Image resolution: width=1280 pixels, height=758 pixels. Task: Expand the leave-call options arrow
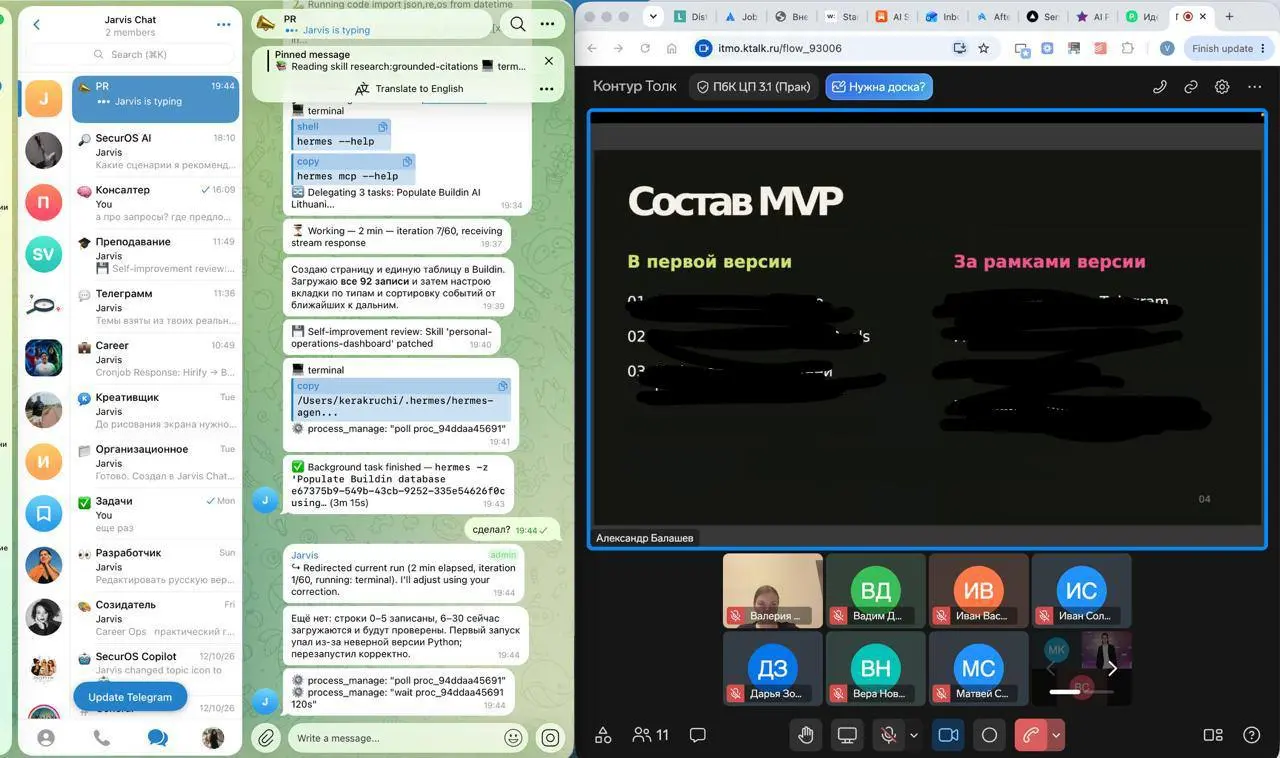click(1056, 735)
